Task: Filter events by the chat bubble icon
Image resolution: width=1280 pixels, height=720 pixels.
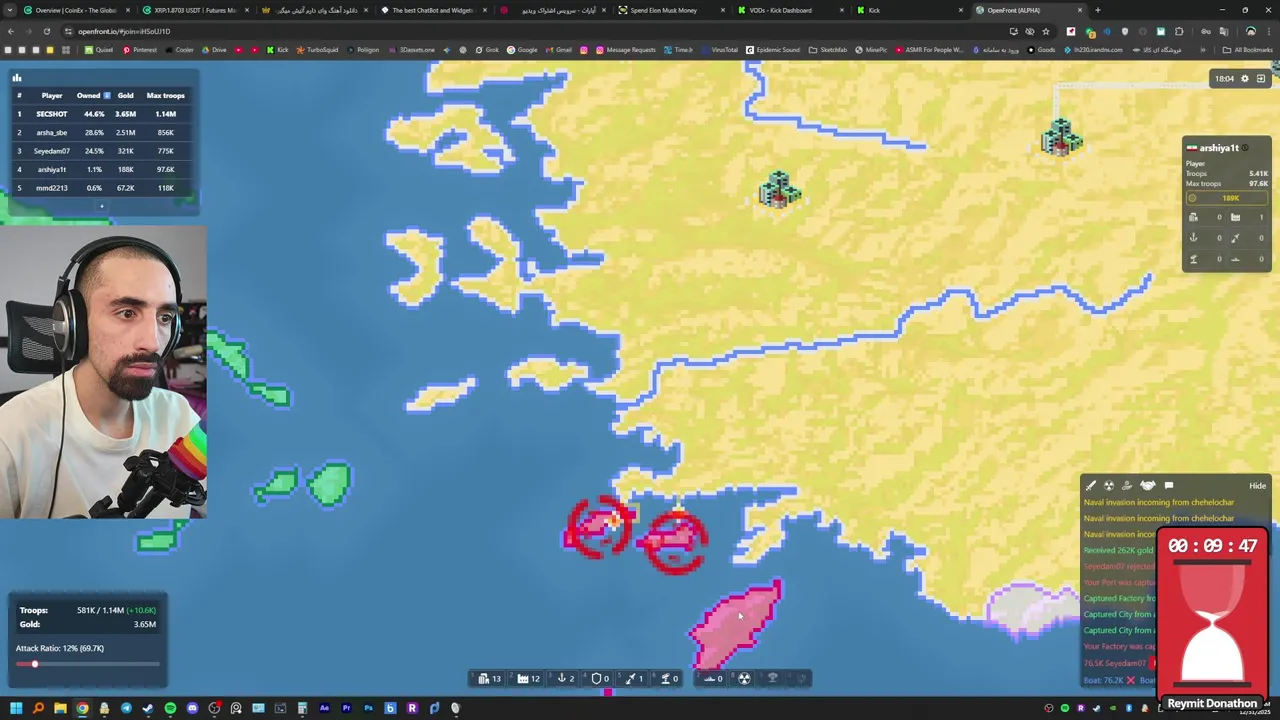Action: (1169, 486)
